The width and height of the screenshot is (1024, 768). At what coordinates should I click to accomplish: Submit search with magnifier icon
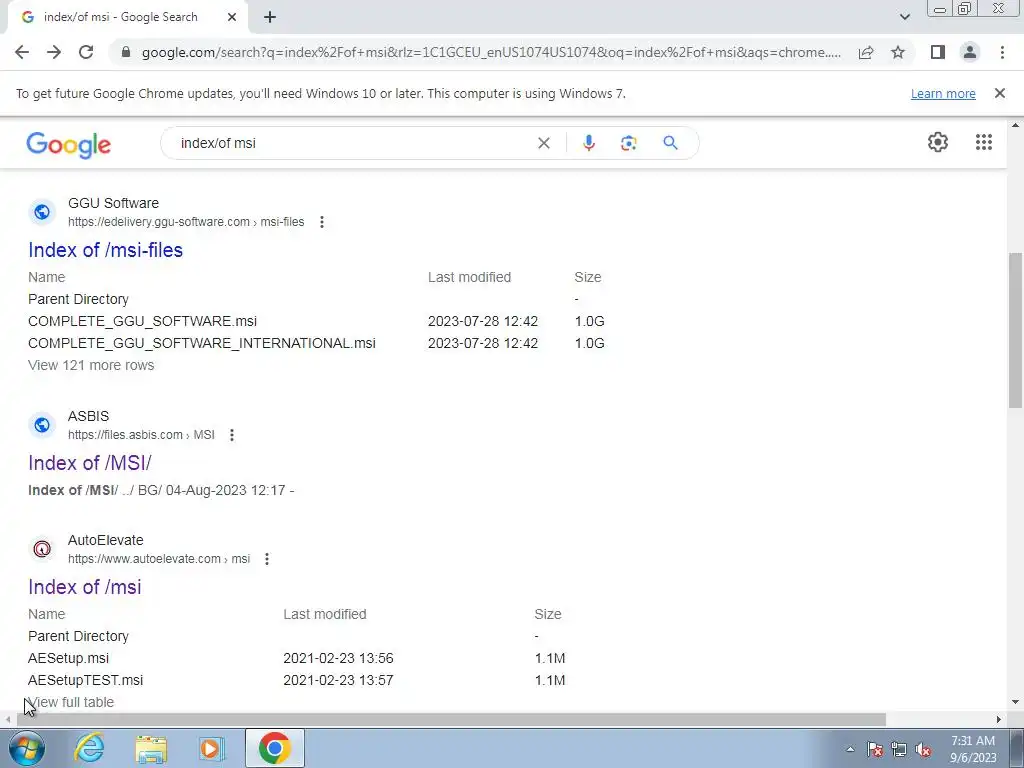[x=670, y=143]
